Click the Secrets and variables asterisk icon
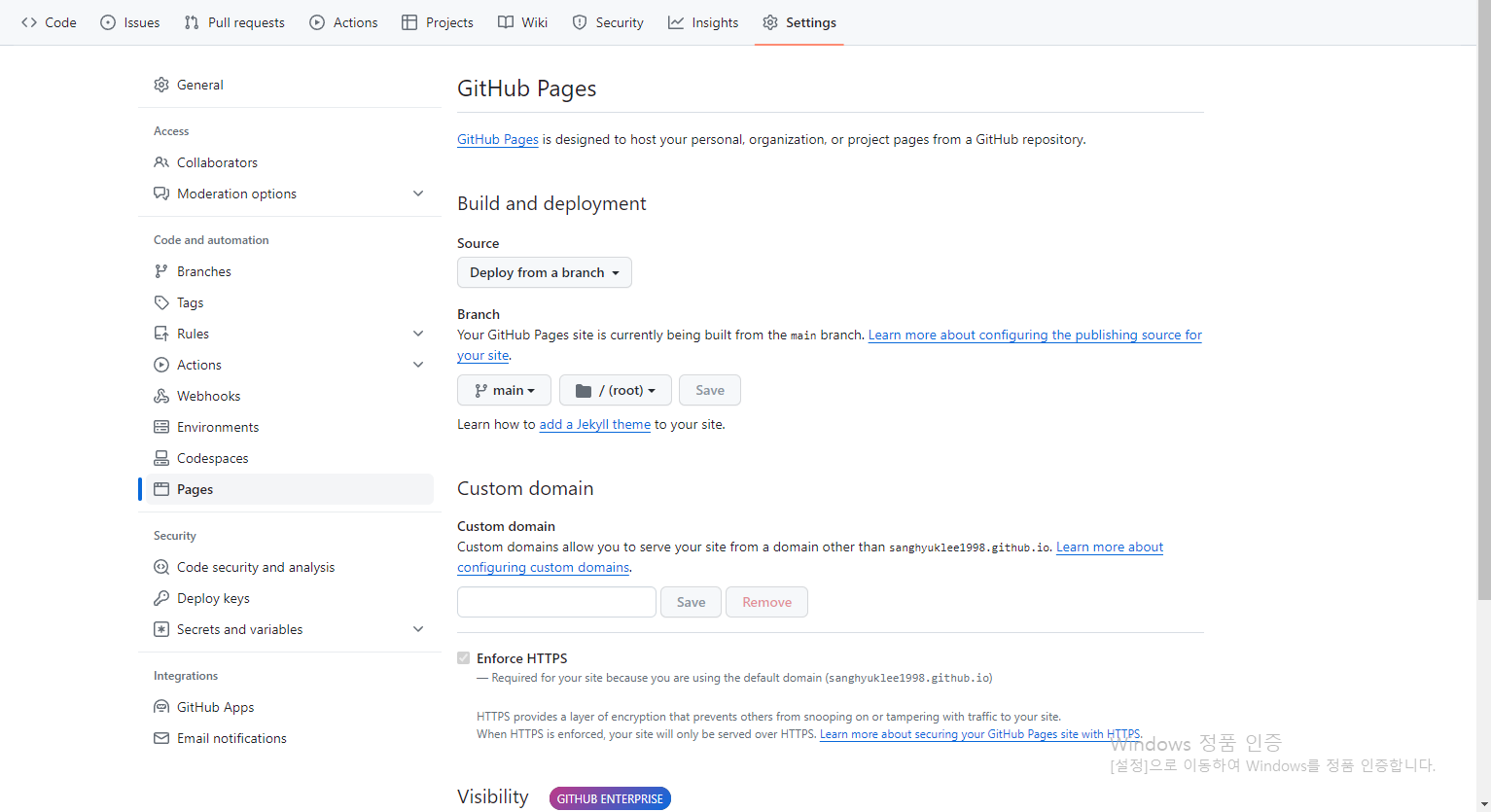This screenshot has width=1491, height=812. coord(161,629)
